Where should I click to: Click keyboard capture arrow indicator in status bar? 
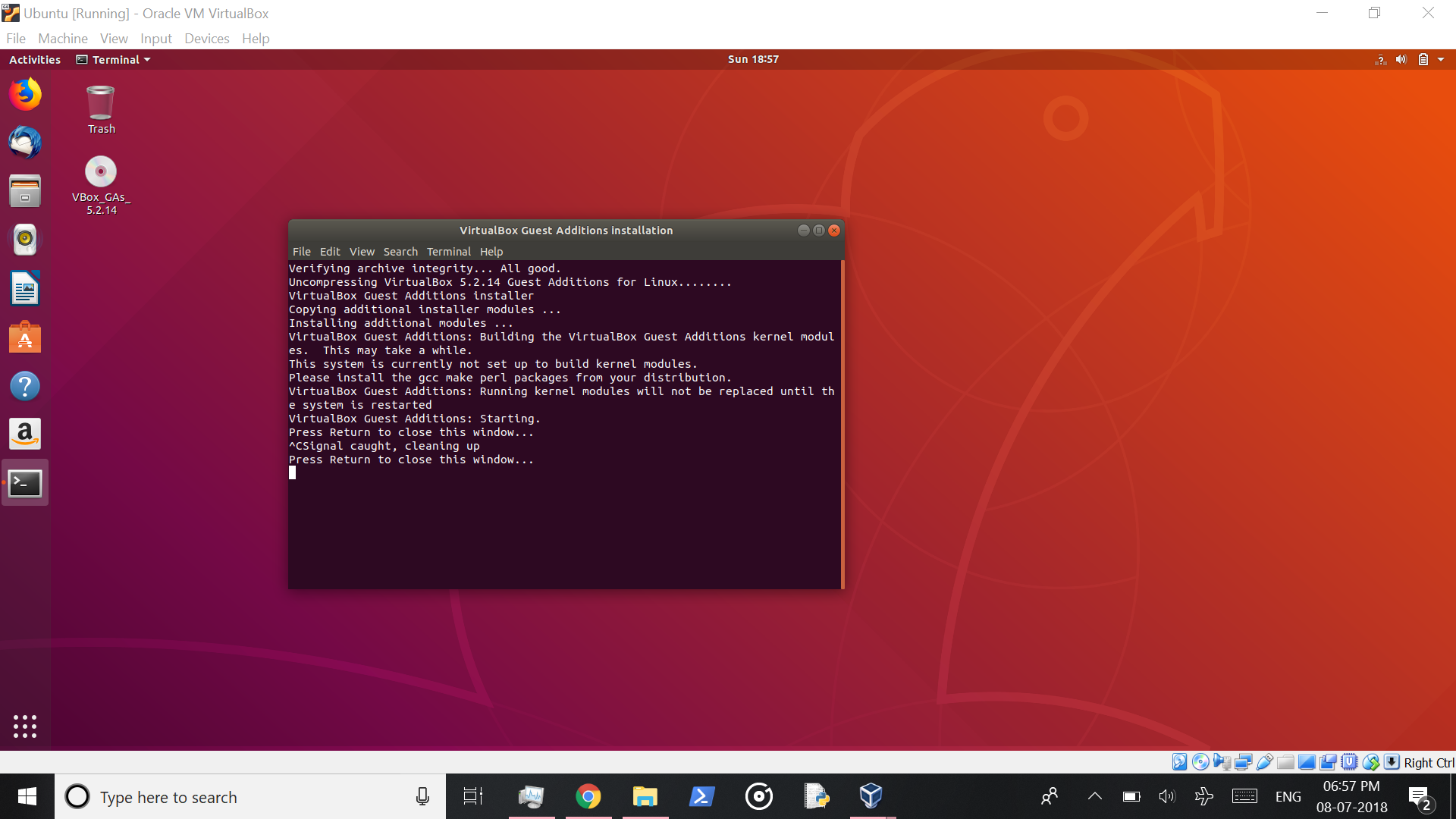tap(1392, 762)
